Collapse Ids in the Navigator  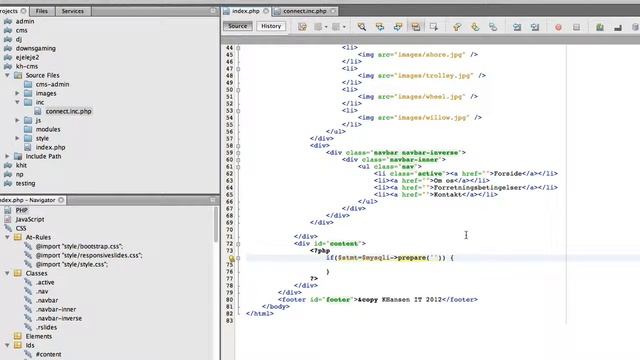pyautogui.click(x=7, y=345)
